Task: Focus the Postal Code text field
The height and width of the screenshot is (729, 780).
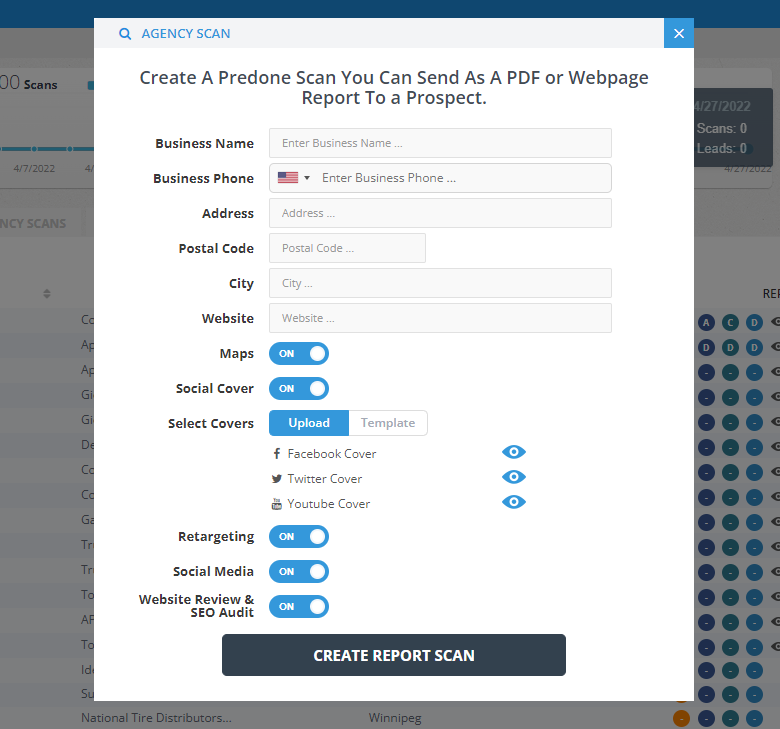Action: 347,248
